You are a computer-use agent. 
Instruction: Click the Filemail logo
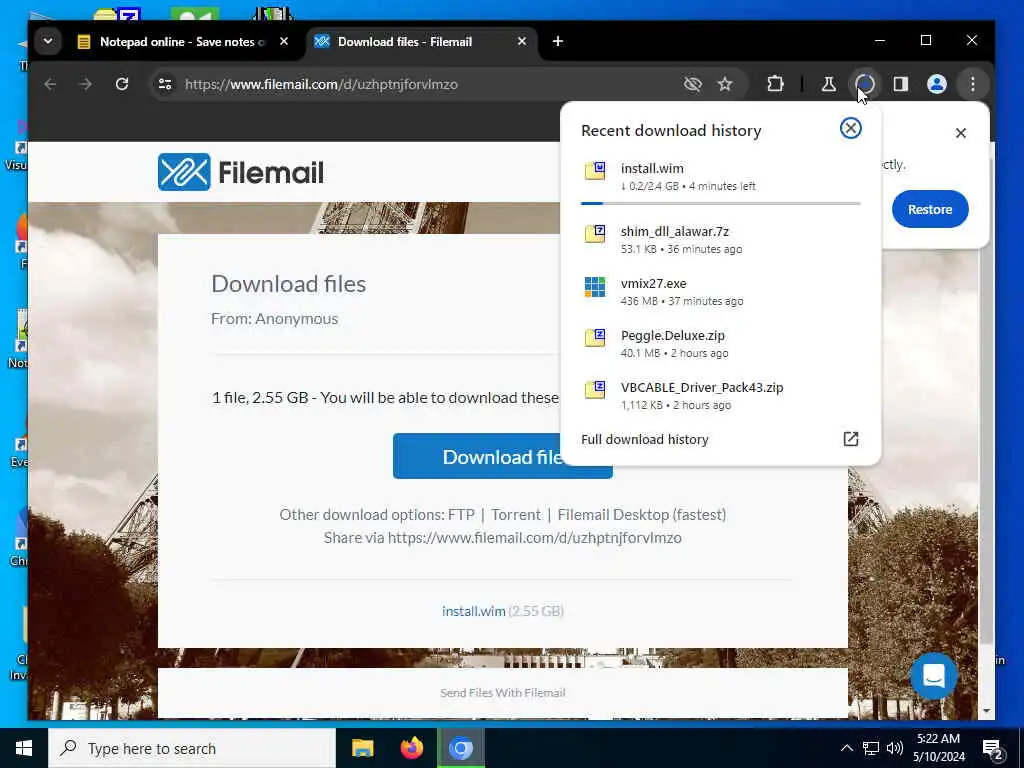point(240,172)
